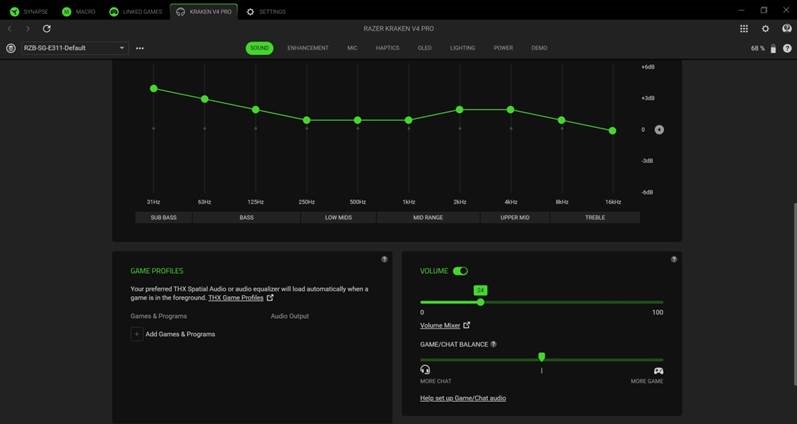Toggle the Volume switch off
This screenshot has height=424, width=797.
[461, 271]
